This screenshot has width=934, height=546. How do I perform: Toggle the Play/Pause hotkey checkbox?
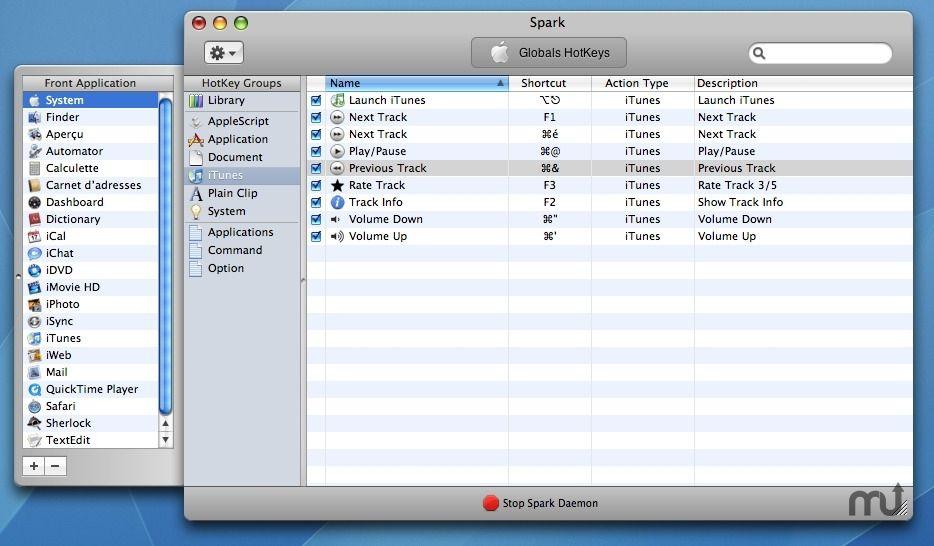click(316, 151)
